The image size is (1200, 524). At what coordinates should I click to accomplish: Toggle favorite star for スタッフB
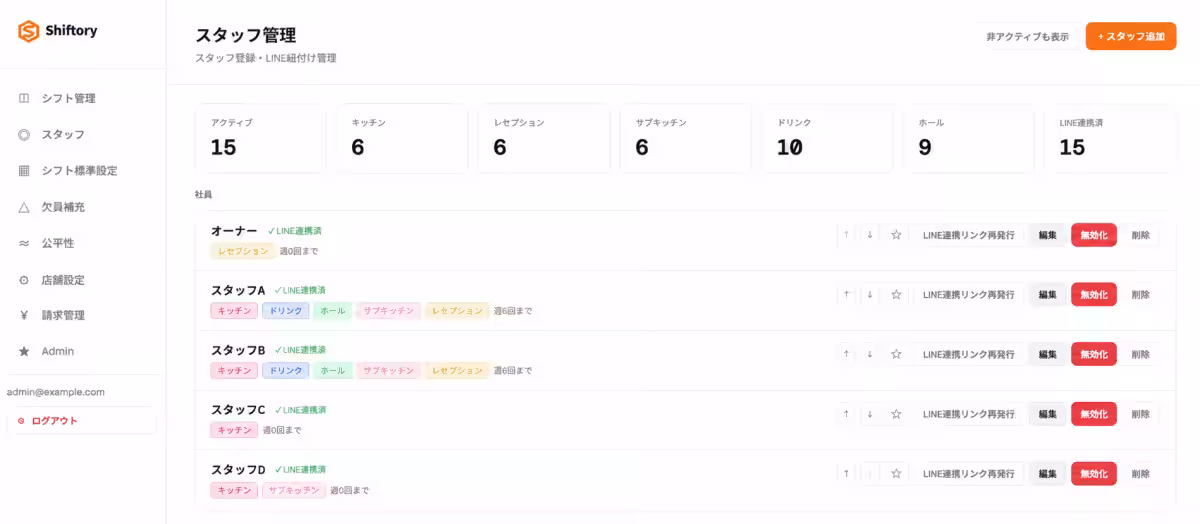[x=896, y=354]
